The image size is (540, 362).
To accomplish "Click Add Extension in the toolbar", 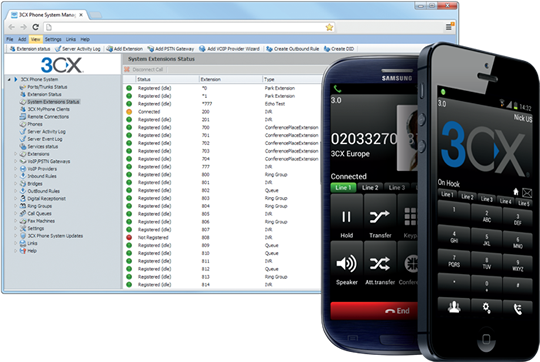I will (124, 49).
